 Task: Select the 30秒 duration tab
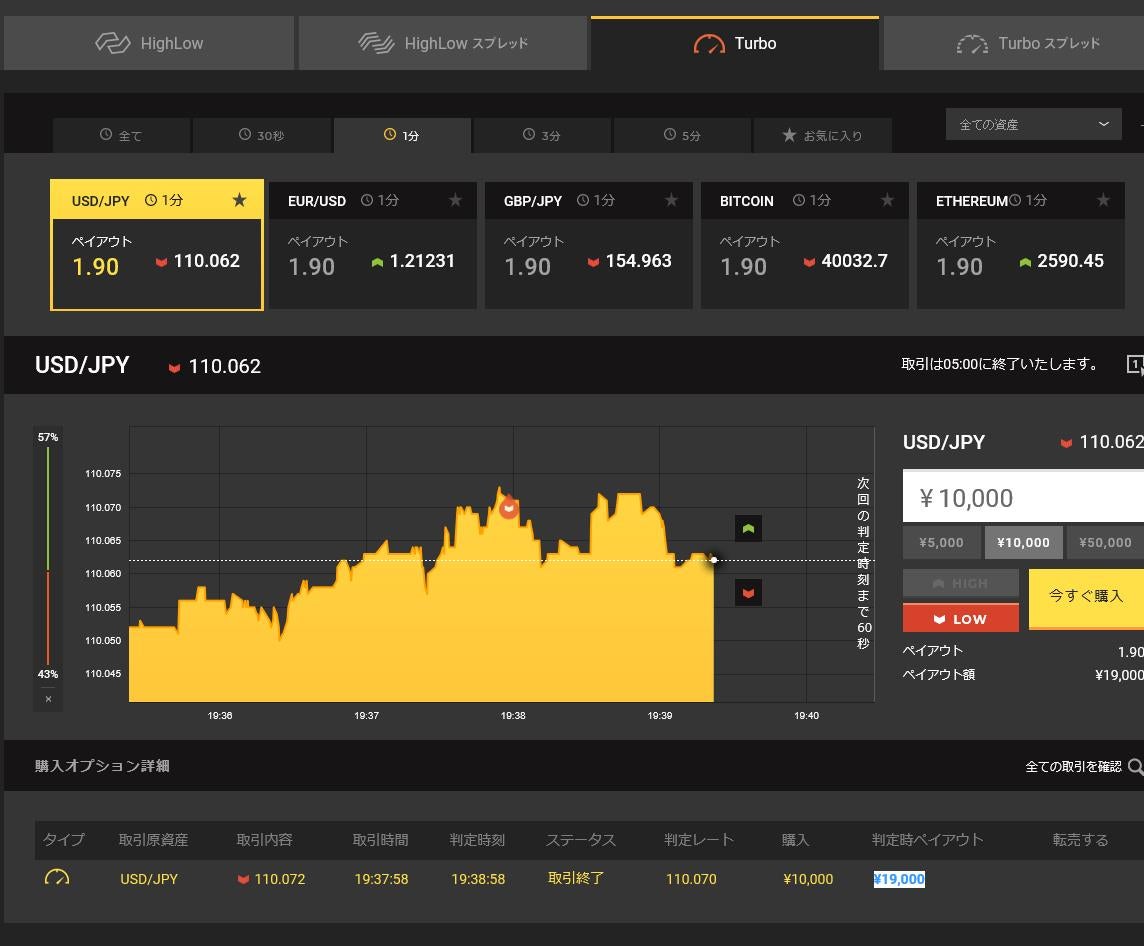click(261, 135)
